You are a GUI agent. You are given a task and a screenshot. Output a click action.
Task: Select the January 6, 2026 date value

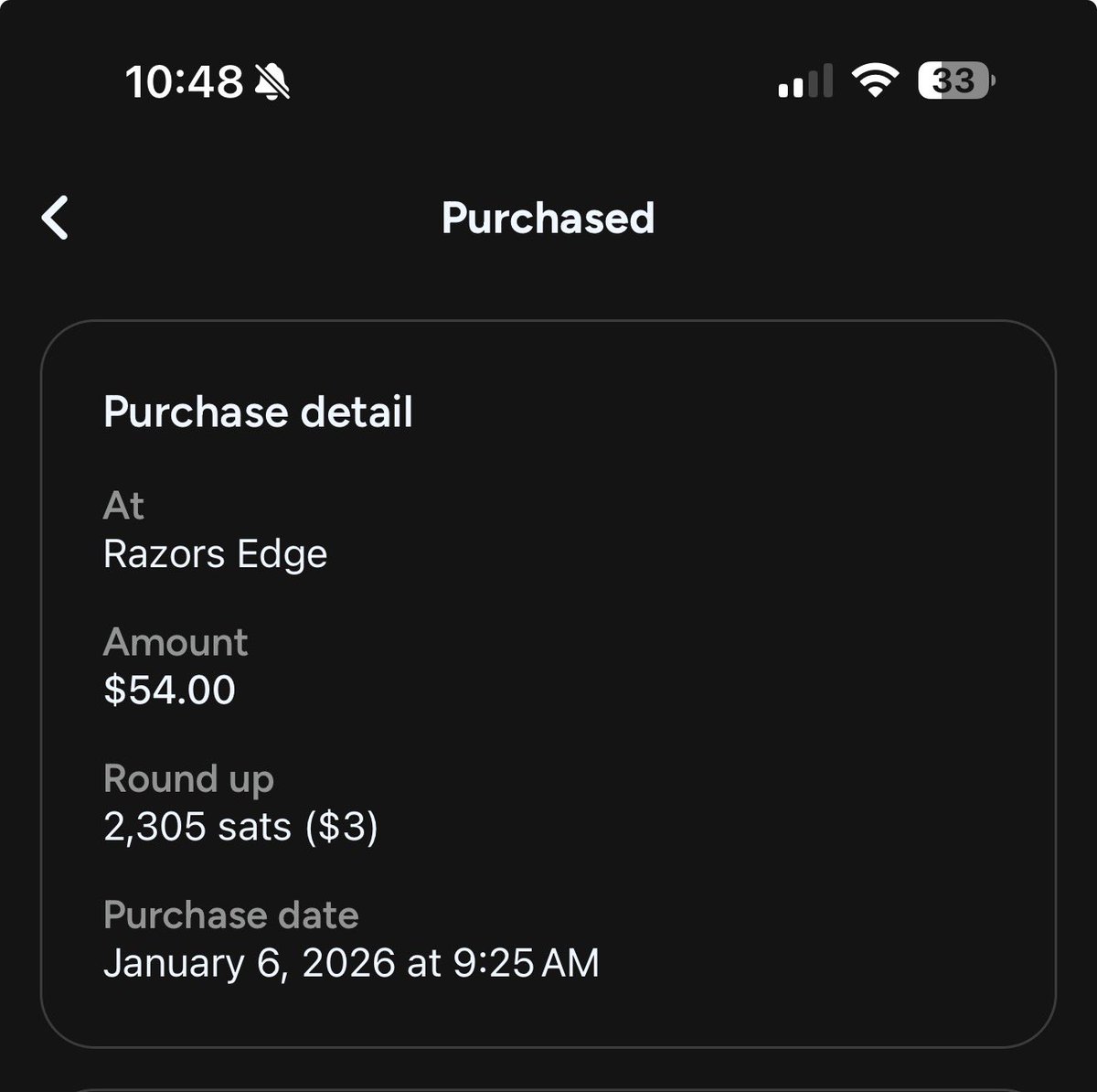(249, 963)
